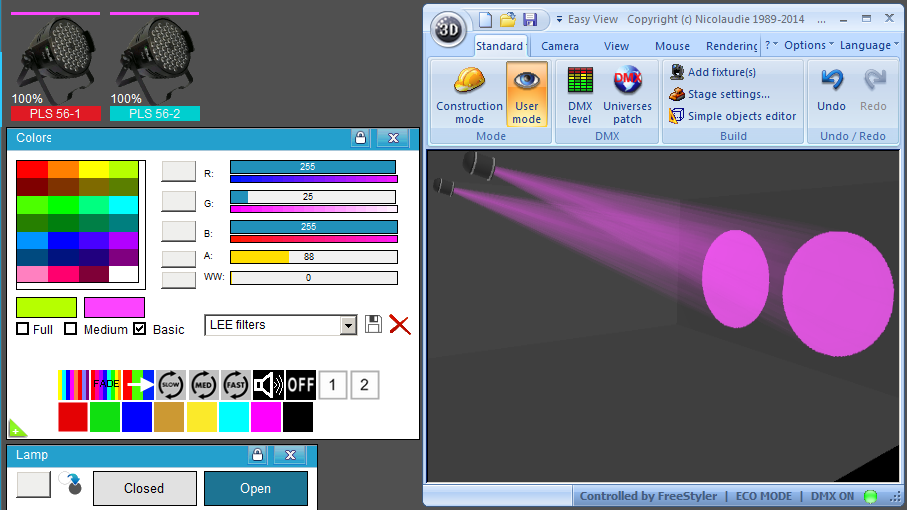Click the Closed lamp button

(x=145, y=489)
